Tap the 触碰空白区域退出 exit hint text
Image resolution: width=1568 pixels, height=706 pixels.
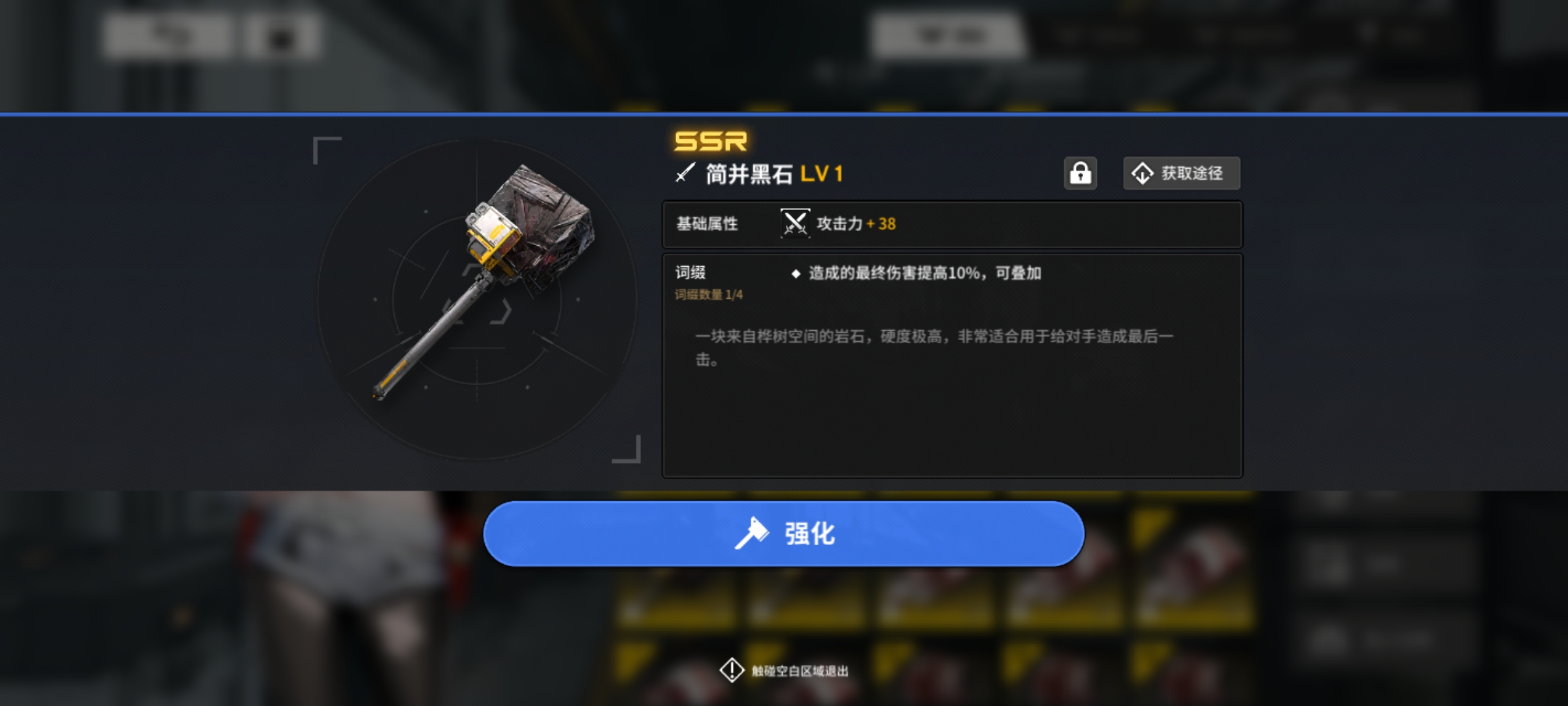(800, 671)
